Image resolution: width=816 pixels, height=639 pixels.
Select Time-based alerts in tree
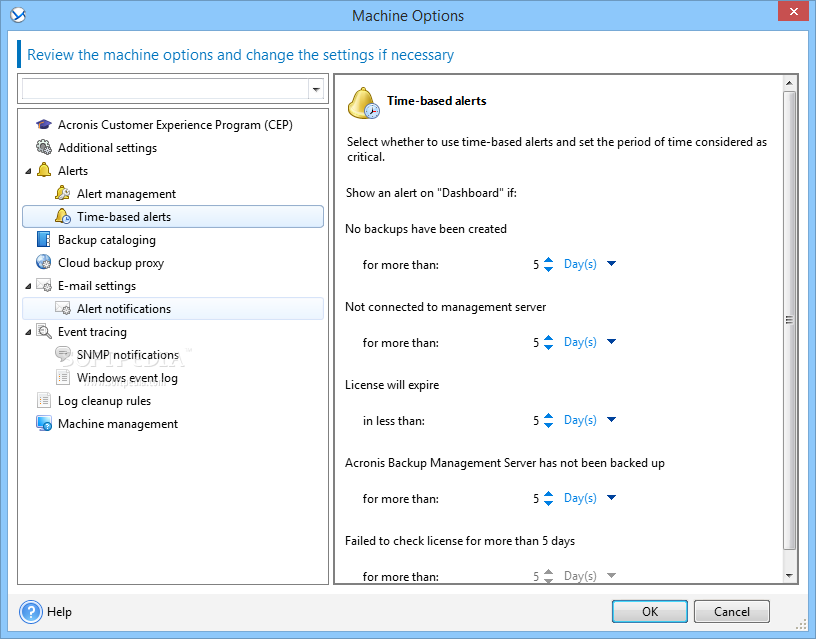click(x=173, y=216)
